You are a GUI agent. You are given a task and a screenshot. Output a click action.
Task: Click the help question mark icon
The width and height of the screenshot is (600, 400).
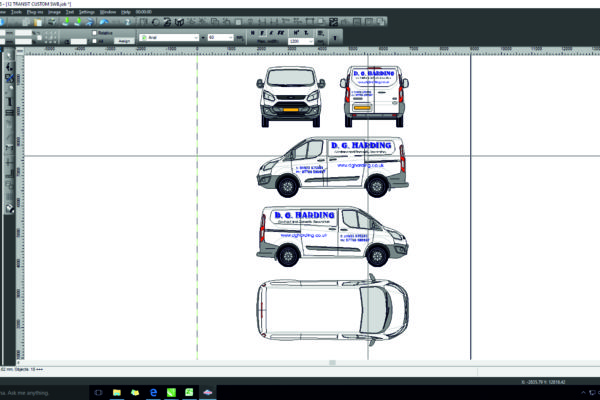pyautogui.click(x=127, y=22)
